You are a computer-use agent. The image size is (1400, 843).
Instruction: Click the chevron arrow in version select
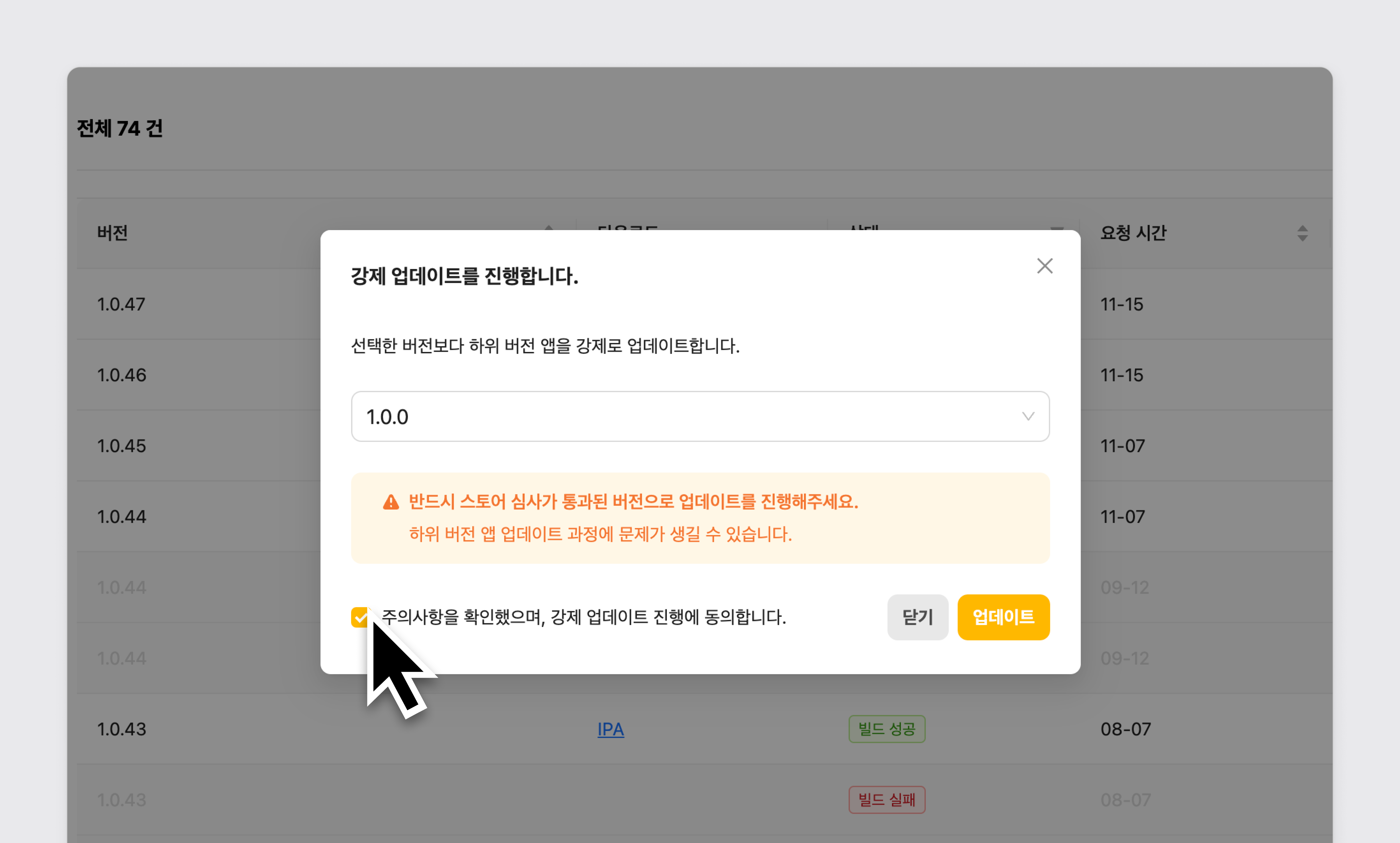click(1028, 416)
